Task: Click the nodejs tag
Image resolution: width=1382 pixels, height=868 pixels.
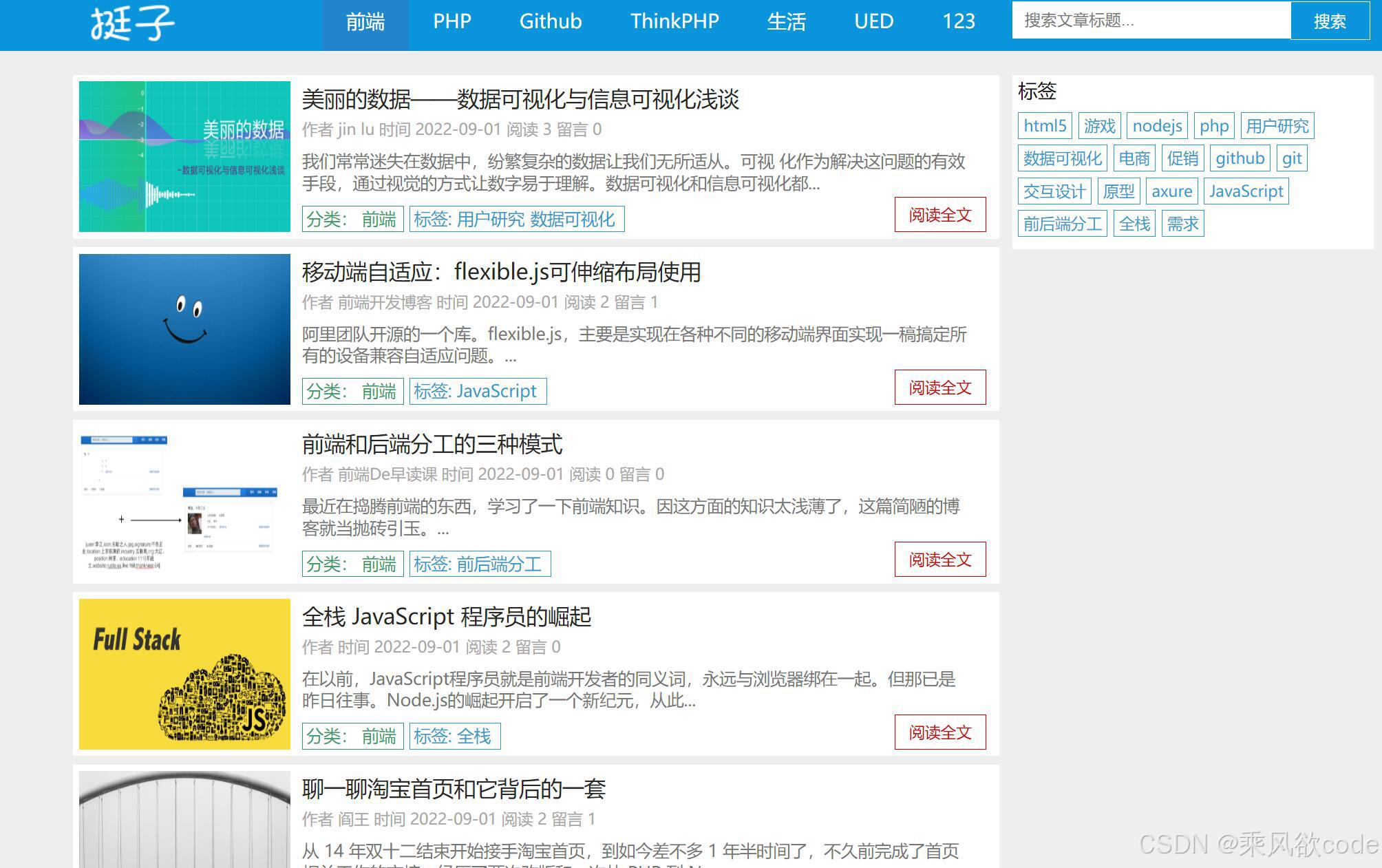Action: pos(1157,125)
